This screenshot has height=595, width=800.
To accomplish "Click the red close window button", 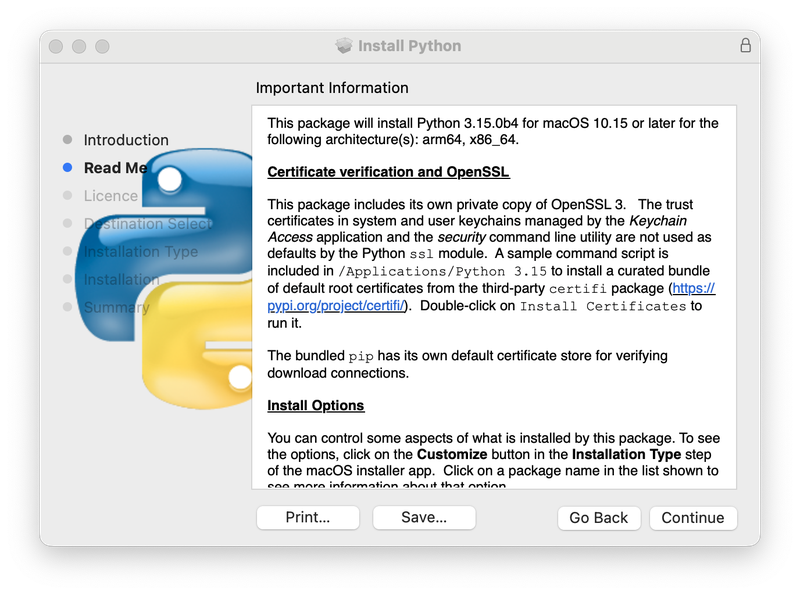I will (x=56, y=46).
